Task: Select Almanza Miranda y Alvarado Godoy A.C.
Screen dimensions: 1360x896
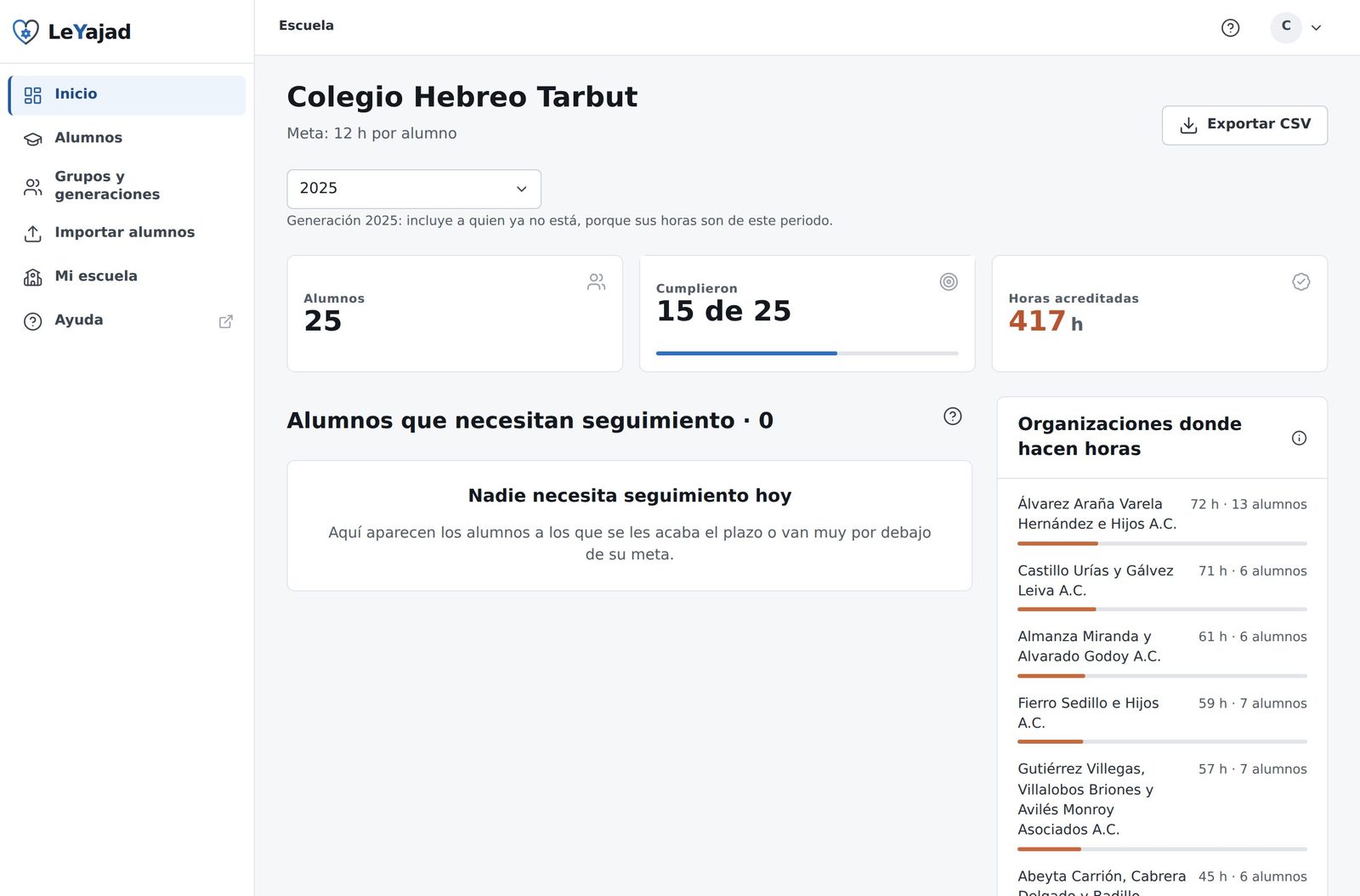Action: (1089, 646)
